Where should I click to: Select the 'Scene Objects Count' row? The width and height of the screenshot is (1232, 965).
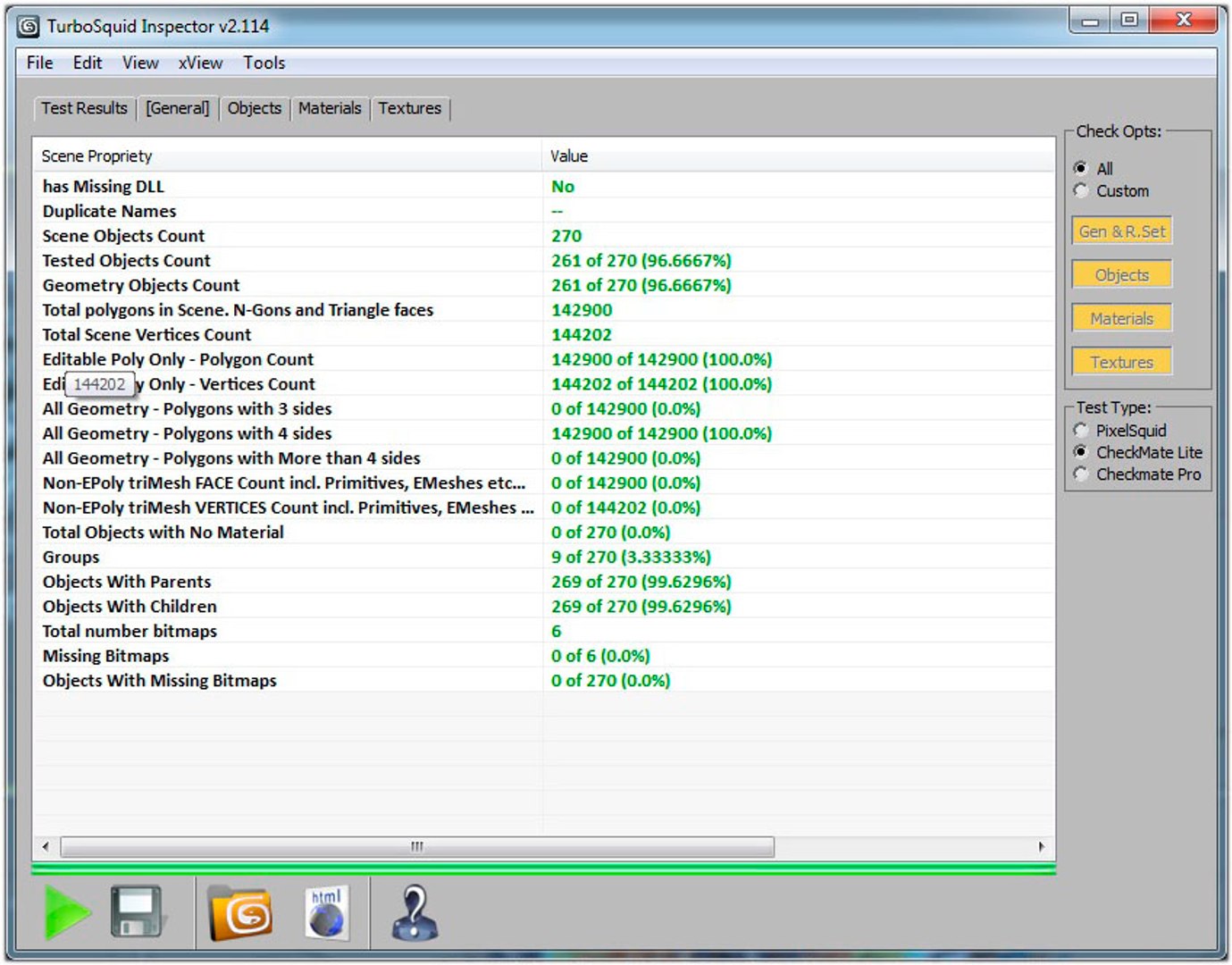(544, 236)
